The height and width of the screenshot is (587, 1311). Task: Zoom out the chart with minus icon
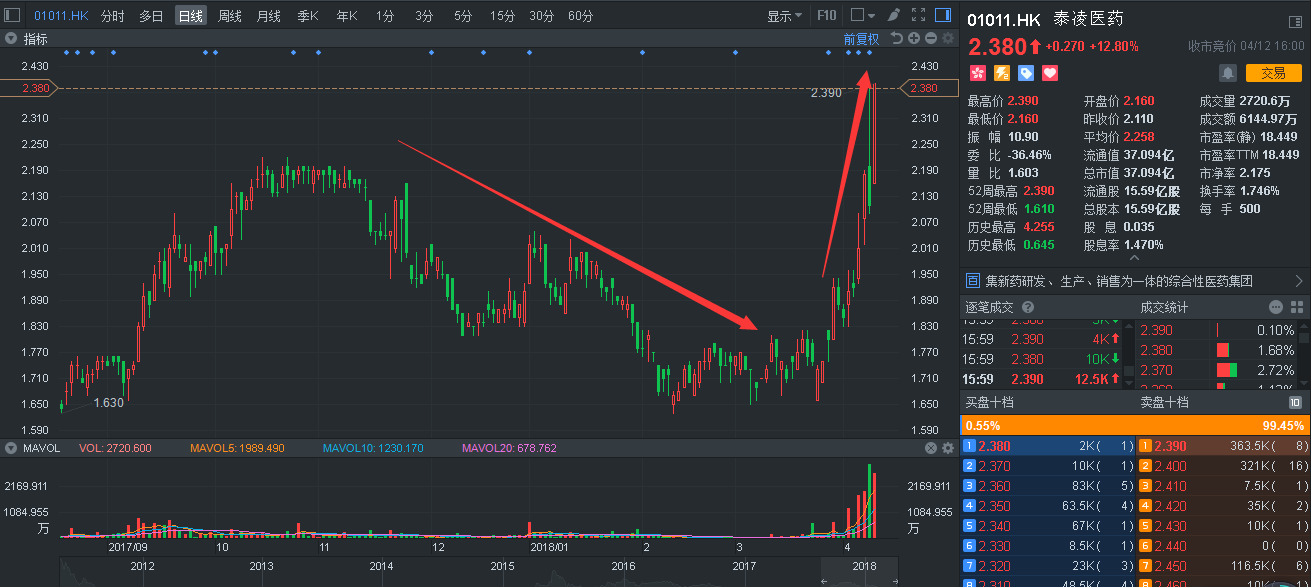click(931, 39)
